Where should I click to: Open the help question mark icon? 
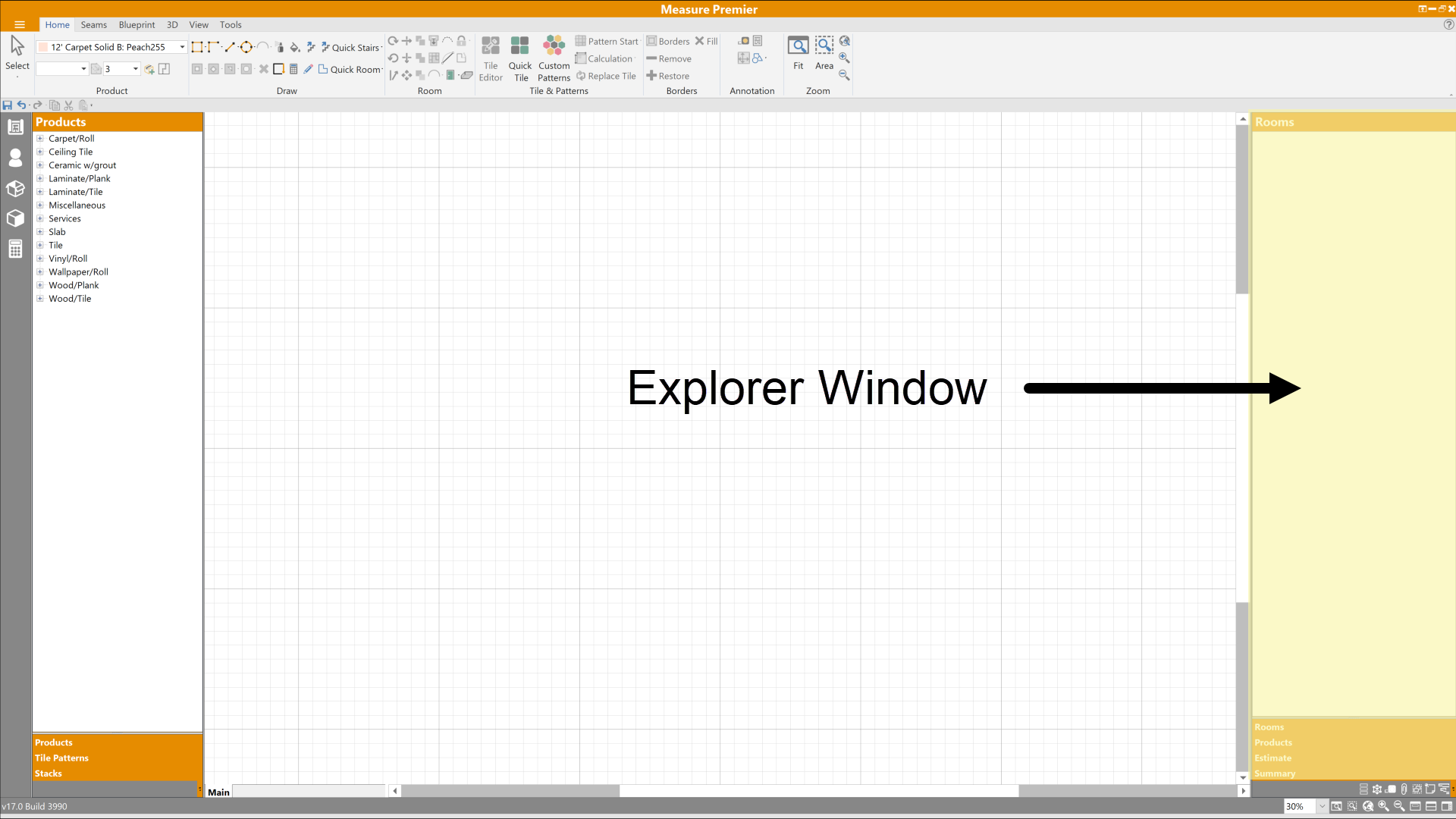click(1448, 25)
